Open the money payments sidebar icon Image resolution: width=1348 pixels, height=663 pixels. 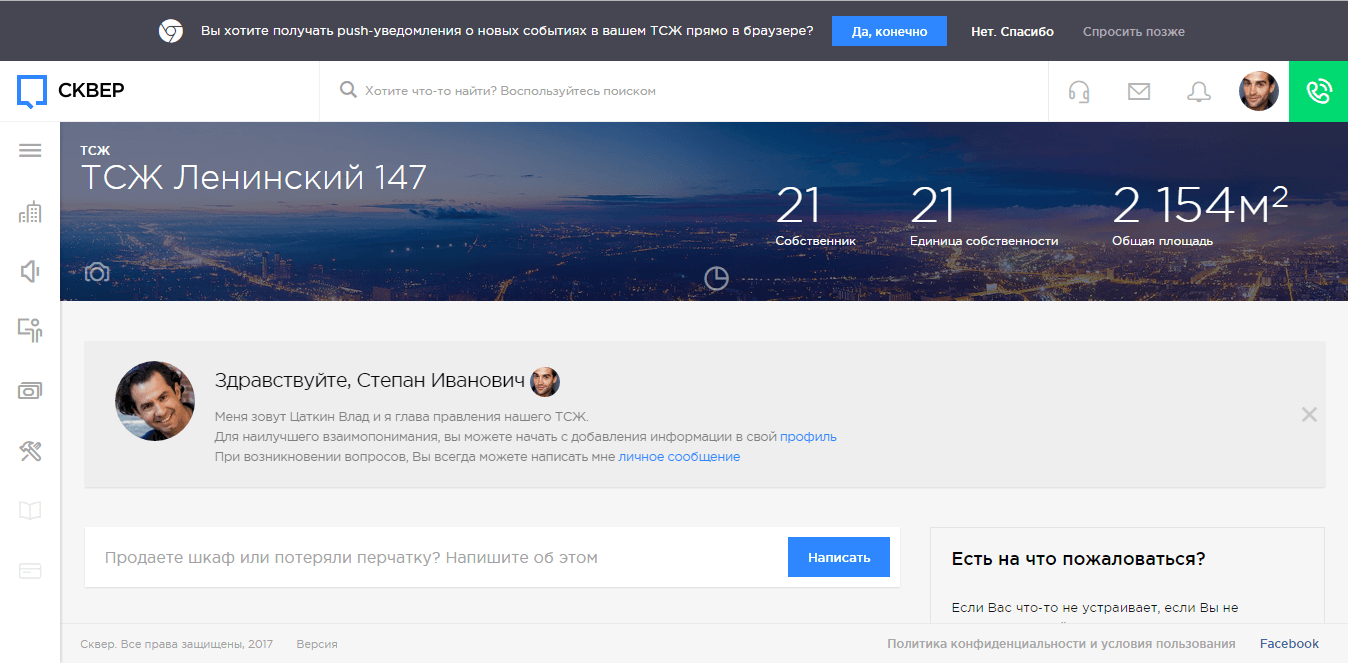click(30, 391)
